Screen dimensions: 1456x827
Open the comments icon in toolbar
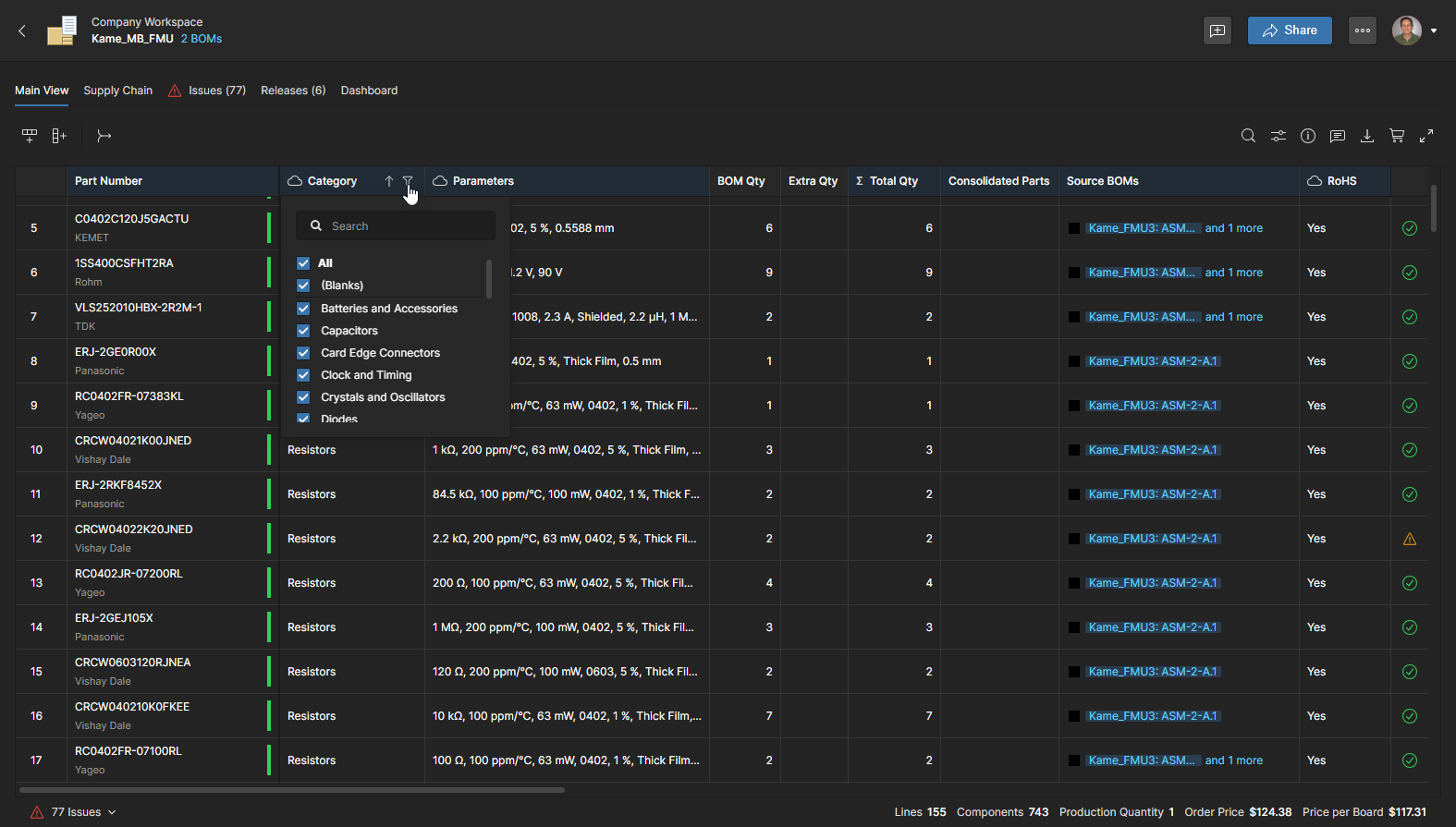click(1337, 136)
